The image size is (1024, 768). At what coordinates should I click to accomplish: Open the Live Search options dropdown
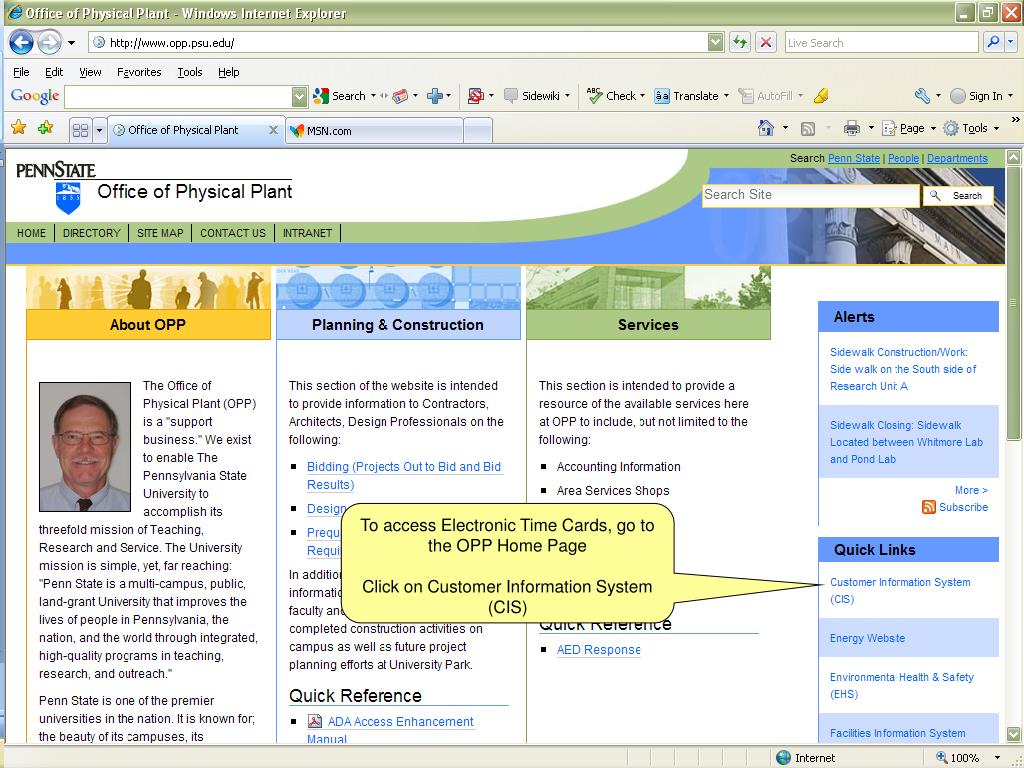[x=1011, y=42]
